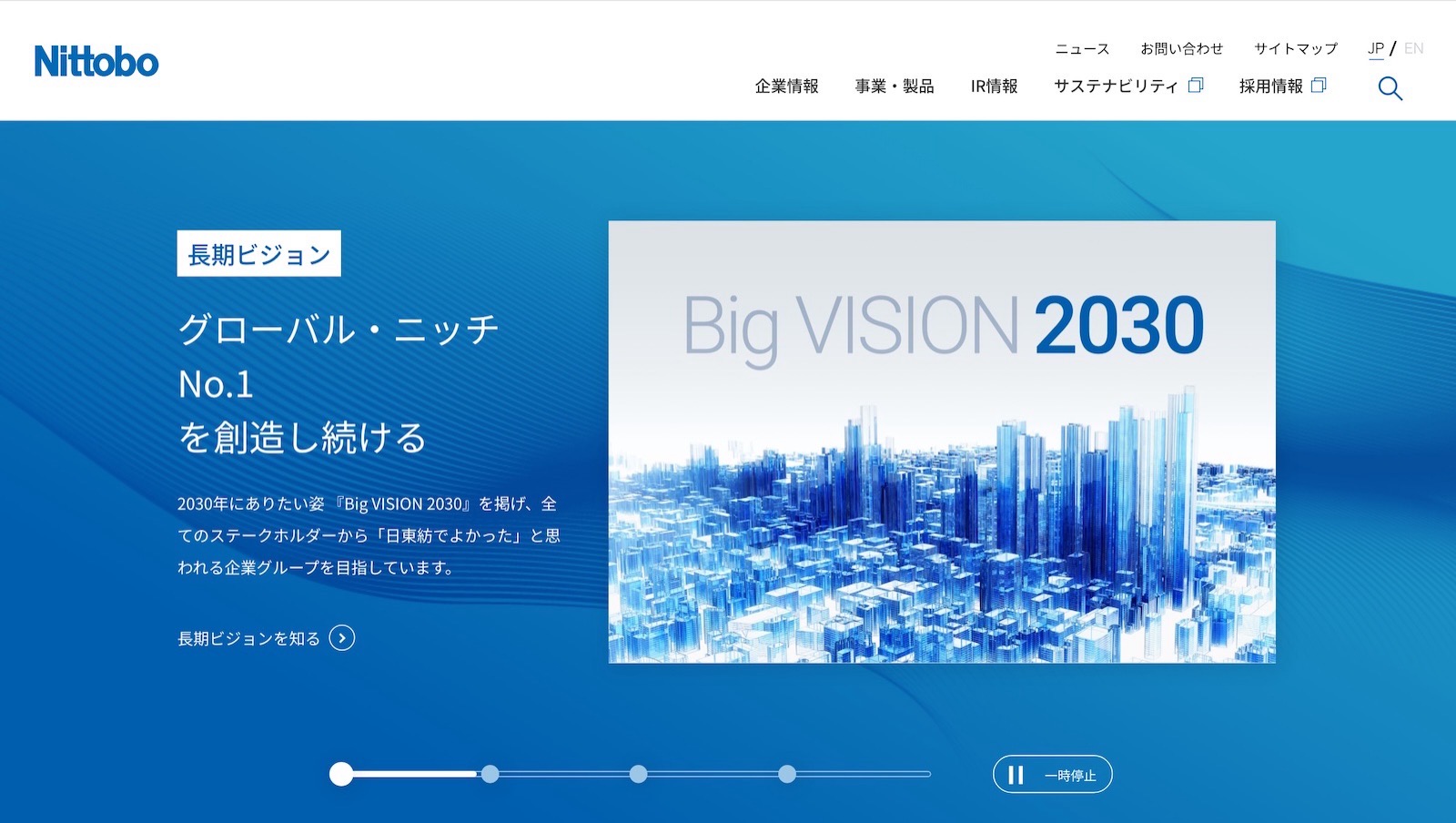This screenshot has height=823, width=1456.
Task: Click the external-link icon beside 採用情報
Action: point(1319,86)
